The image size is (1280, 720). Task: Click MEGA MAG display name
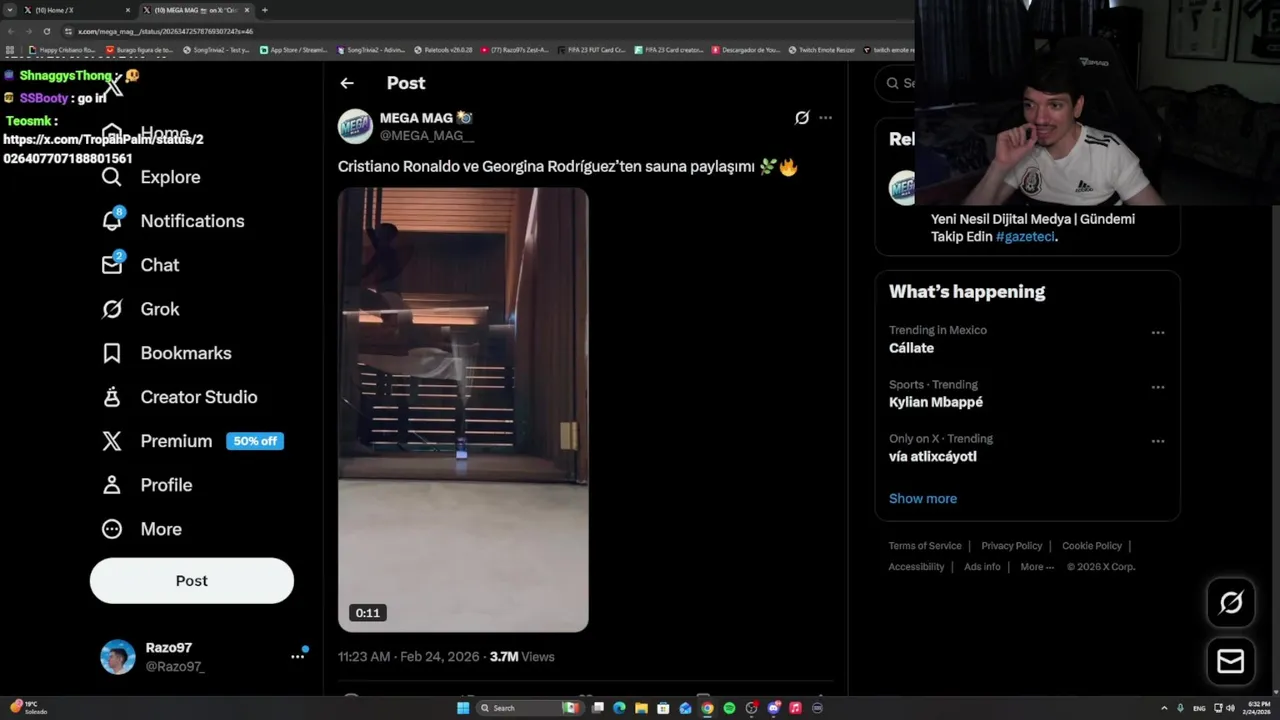pyautogui.click(x=417, y=118)
